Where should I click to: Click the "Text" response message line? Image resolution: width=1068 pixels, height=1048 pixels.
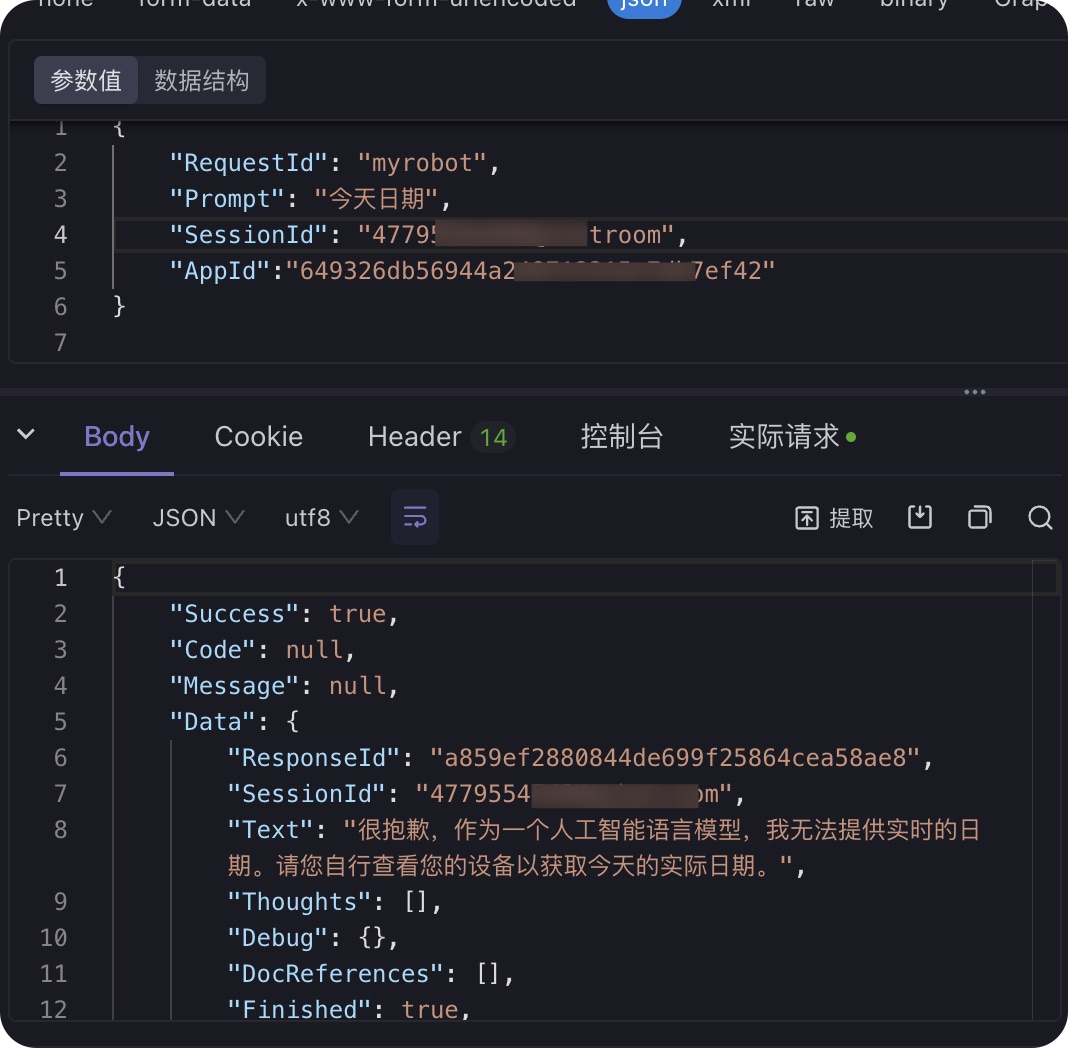click(x=603, y=848)
